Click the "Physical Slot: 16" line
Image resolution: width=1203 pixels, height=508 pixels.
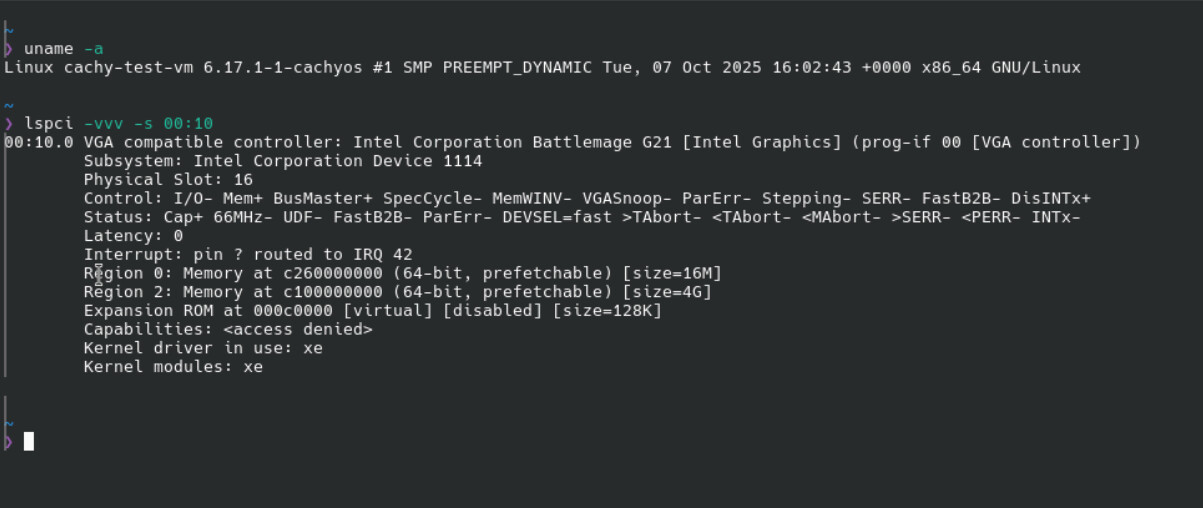point(168,180)
